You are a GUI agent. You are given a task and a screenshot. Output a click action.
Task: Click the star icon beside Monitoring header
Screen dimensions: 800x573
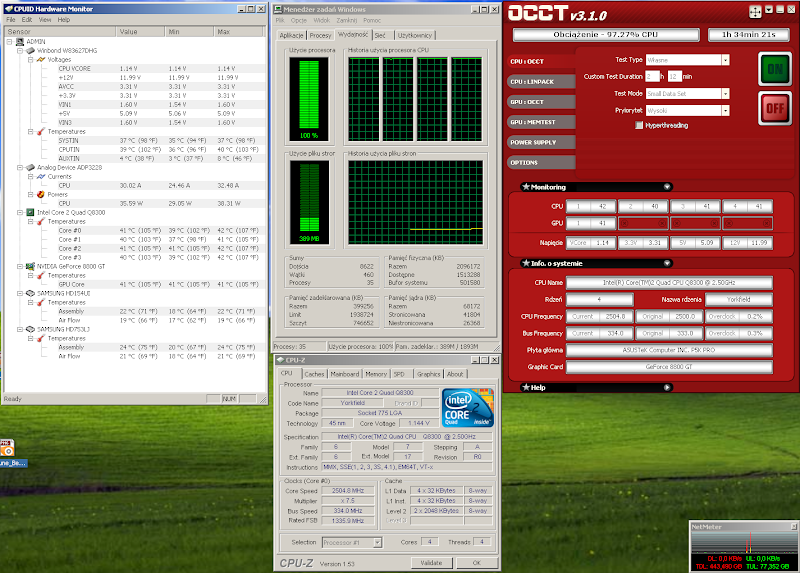click(x=526, y=187)
